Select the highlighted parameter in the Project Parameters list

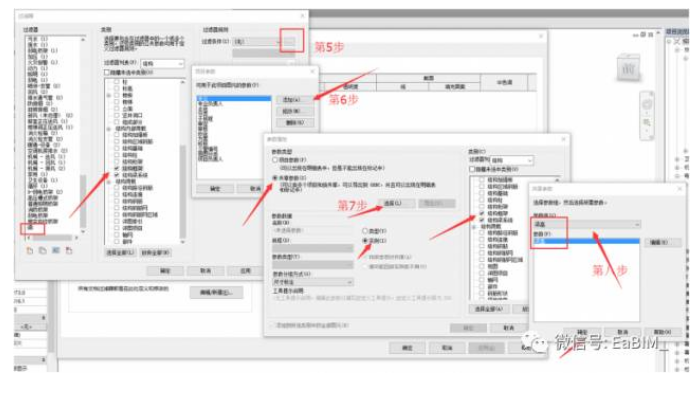234,98
